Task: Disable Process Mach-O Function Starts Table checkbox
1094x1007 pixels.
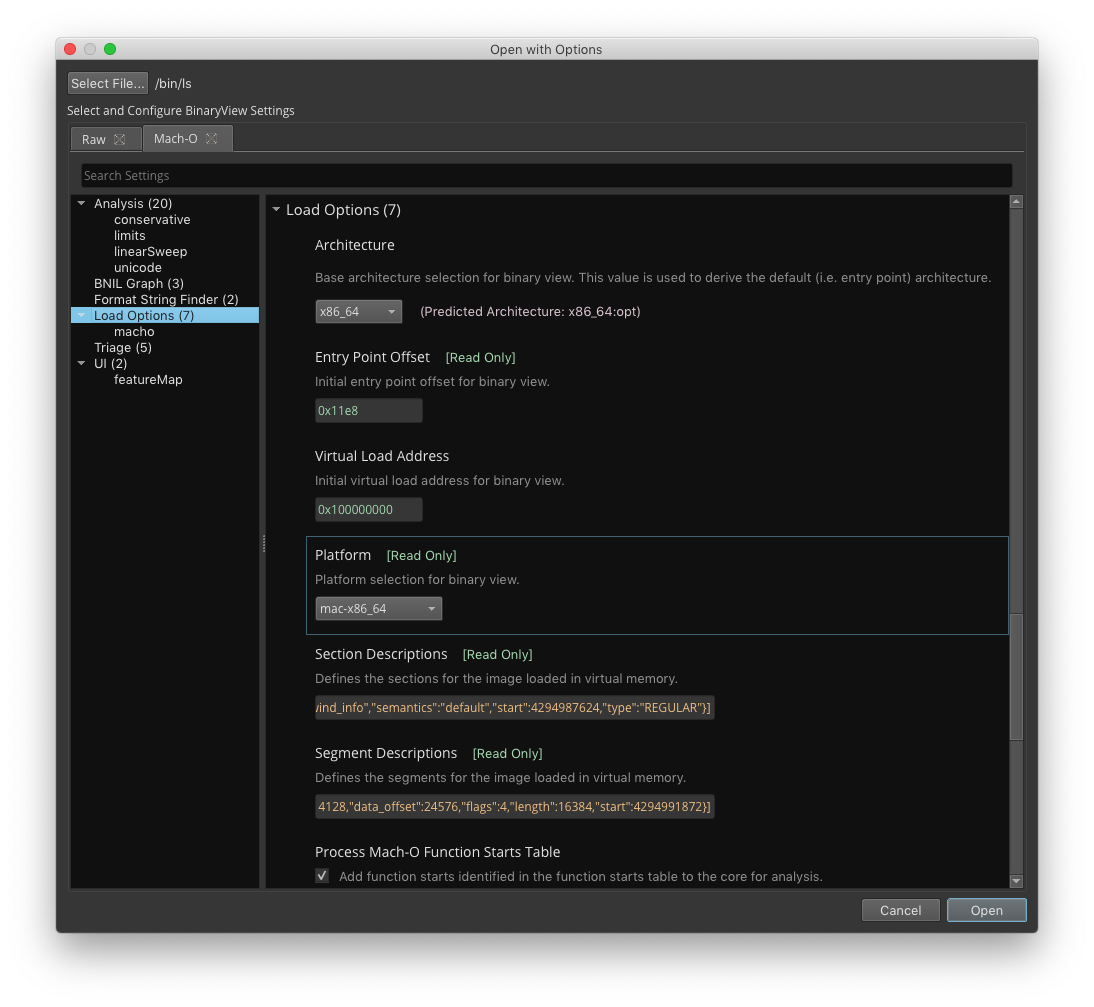Action: pyautogui.click(x=322, y=876)
